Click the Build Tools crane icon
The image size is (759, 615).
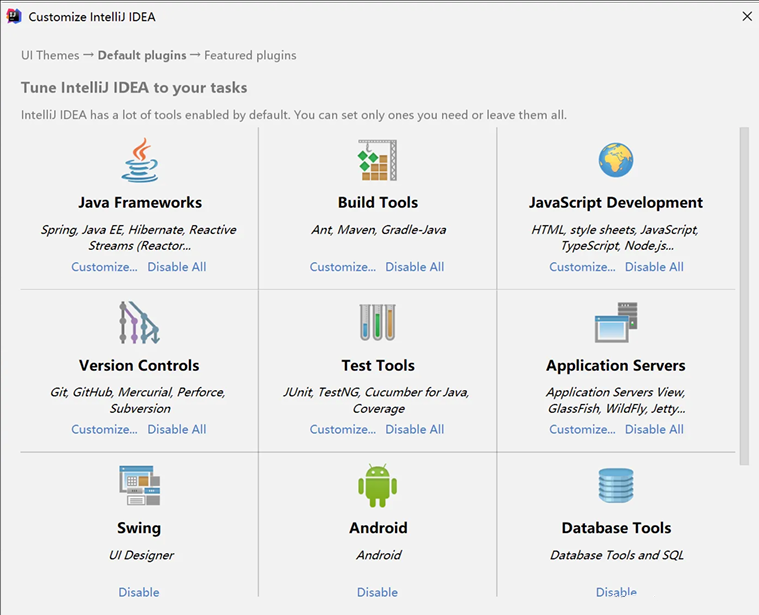378,160
